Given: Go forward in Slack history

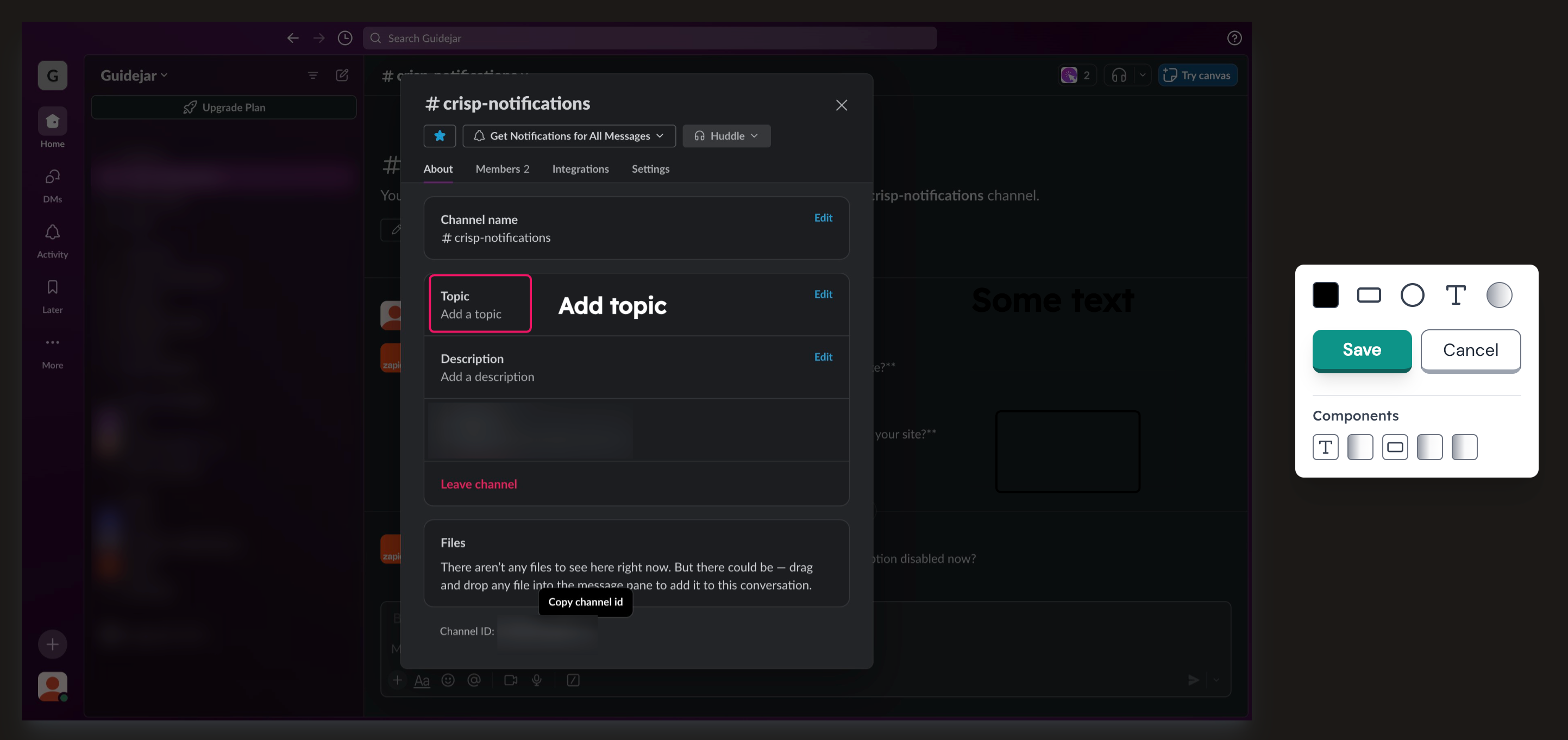Looking at the screenshot, I should coord(319,39).
